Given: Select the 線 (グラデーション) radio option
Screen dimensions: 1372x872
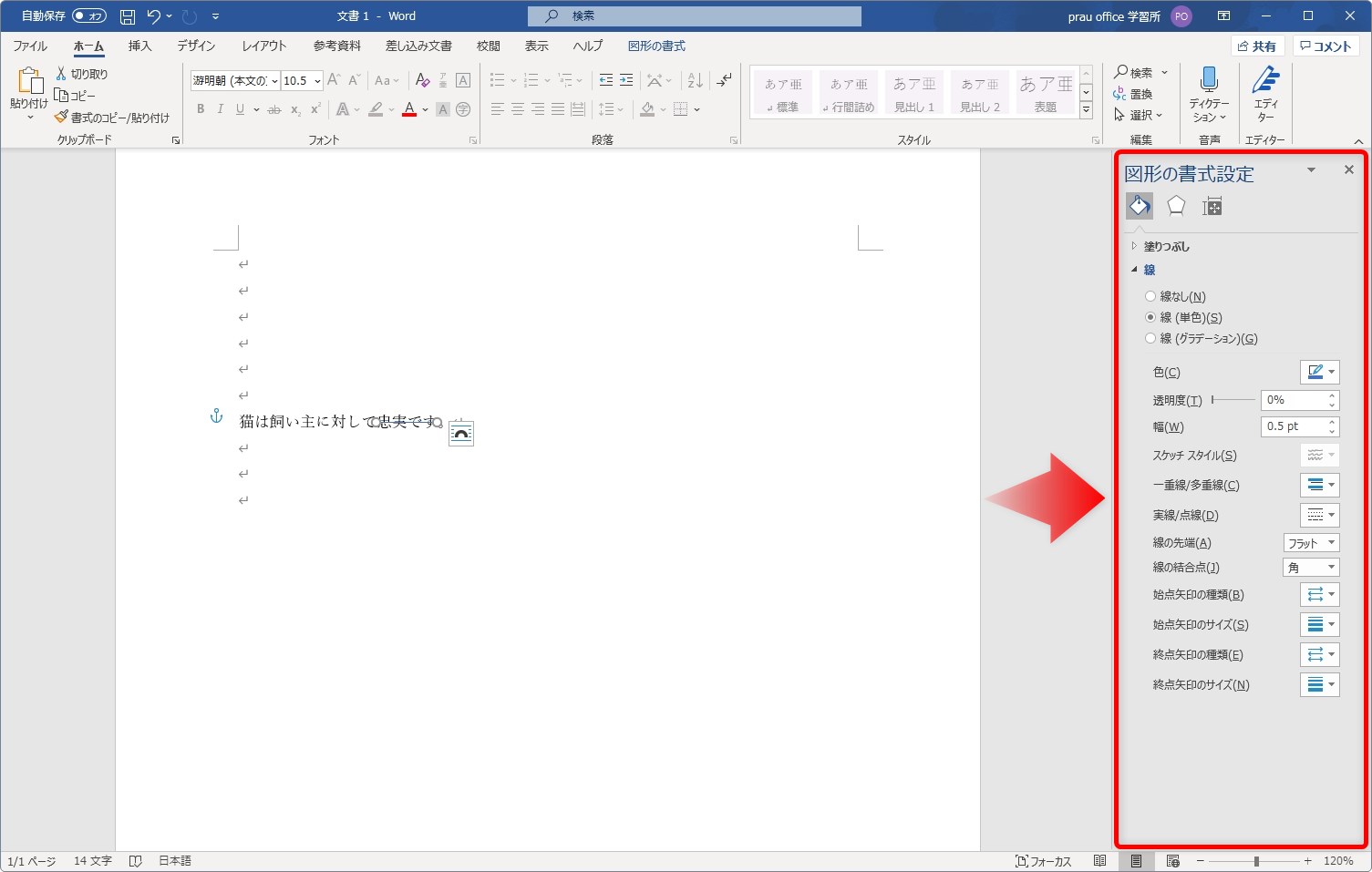Looking at the screenshot, I should (x=1150, y=338).
